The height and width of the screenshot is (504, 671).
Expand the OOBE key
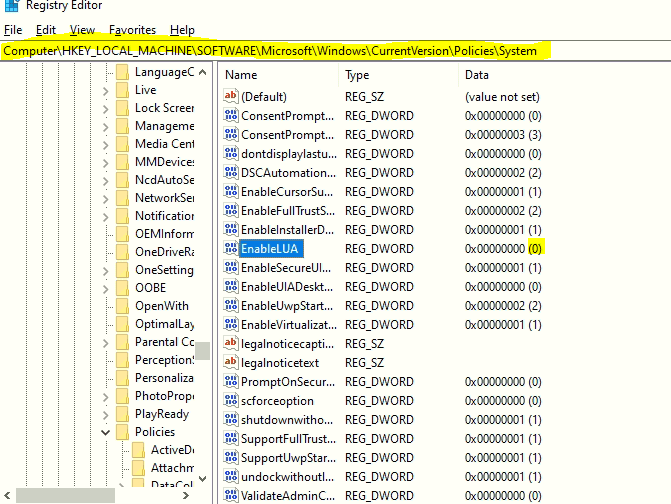105,289
